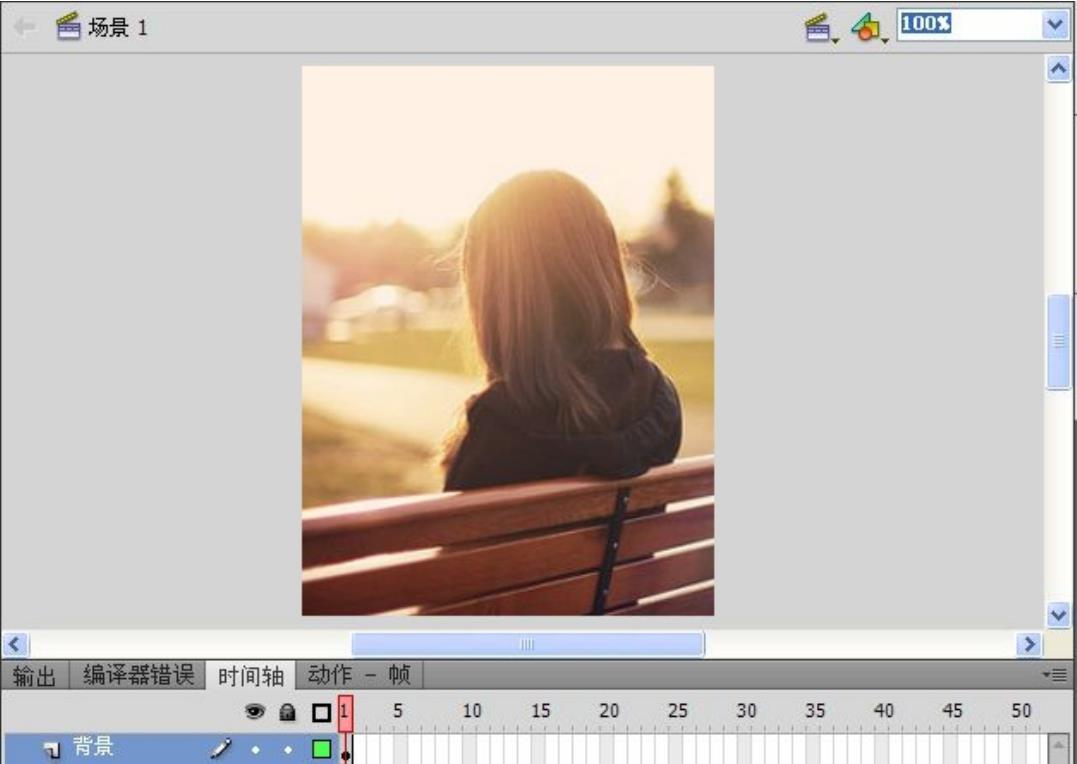
Task: Click the back arrow beside 场景 1
Action: [x=26, y=27]
